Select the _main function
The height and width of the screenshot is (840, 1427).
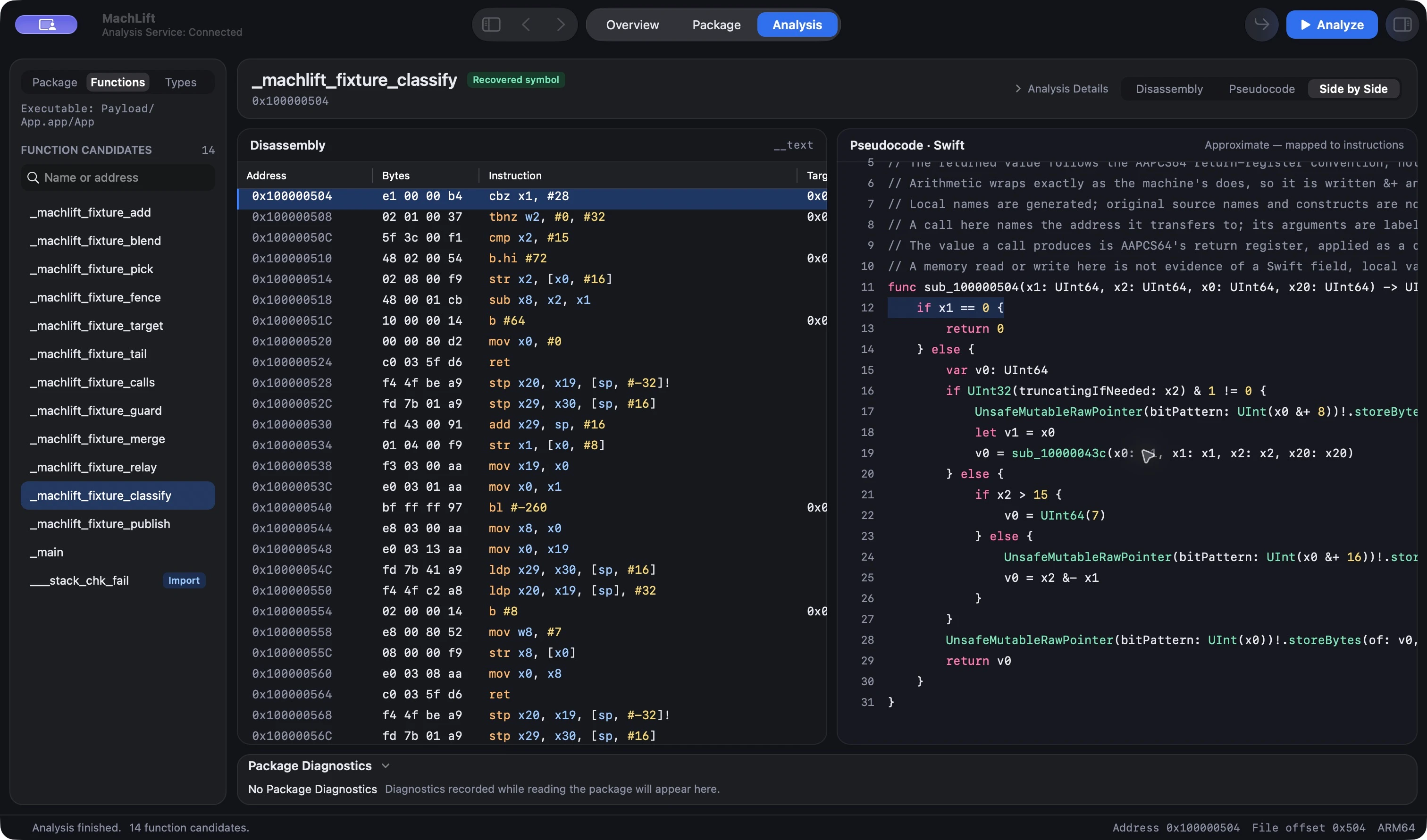coord(118,552)
